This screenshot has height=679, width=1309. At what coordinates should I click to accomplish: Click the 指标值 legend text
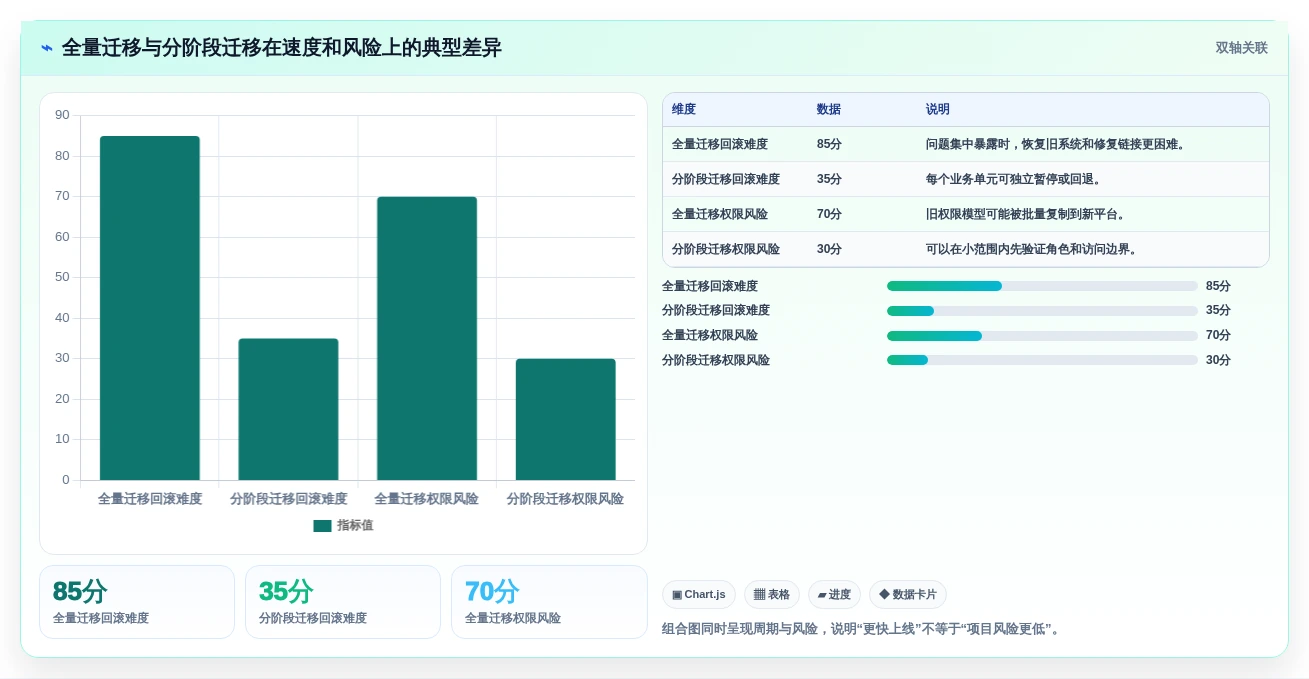(355, 526)
